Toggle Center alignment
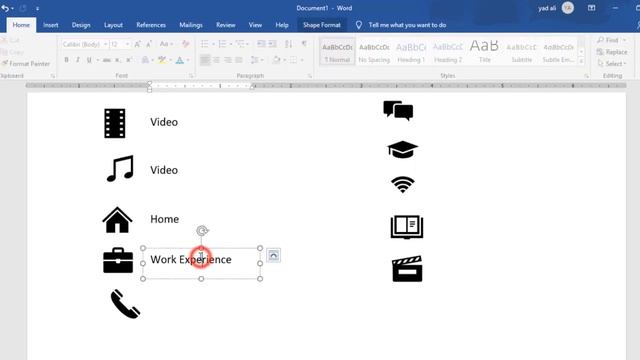This screenshot has height=360, width=640. coord(216,60)
